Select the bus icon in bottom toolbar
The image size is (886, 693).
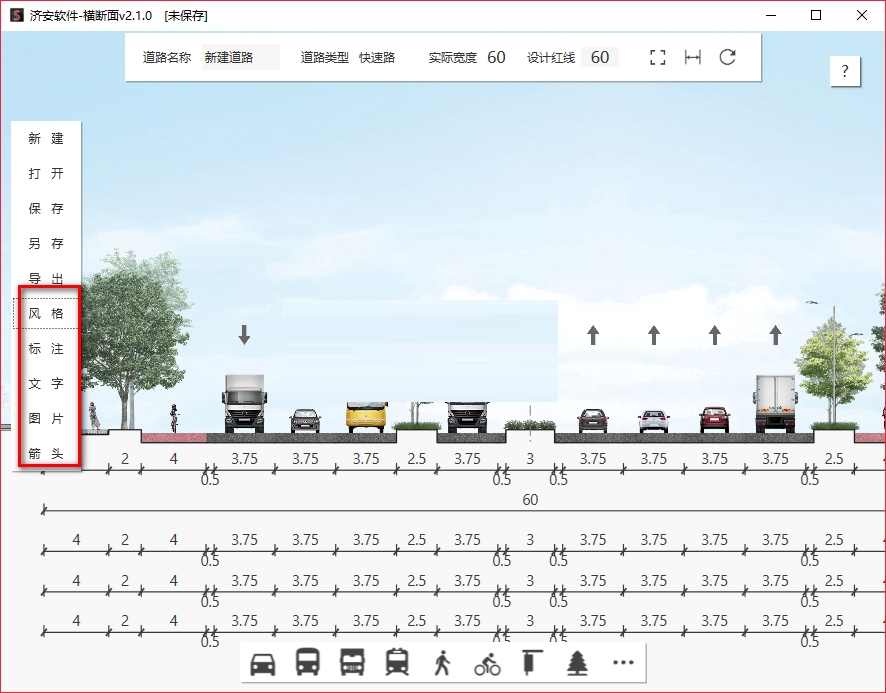coord(307,662)
